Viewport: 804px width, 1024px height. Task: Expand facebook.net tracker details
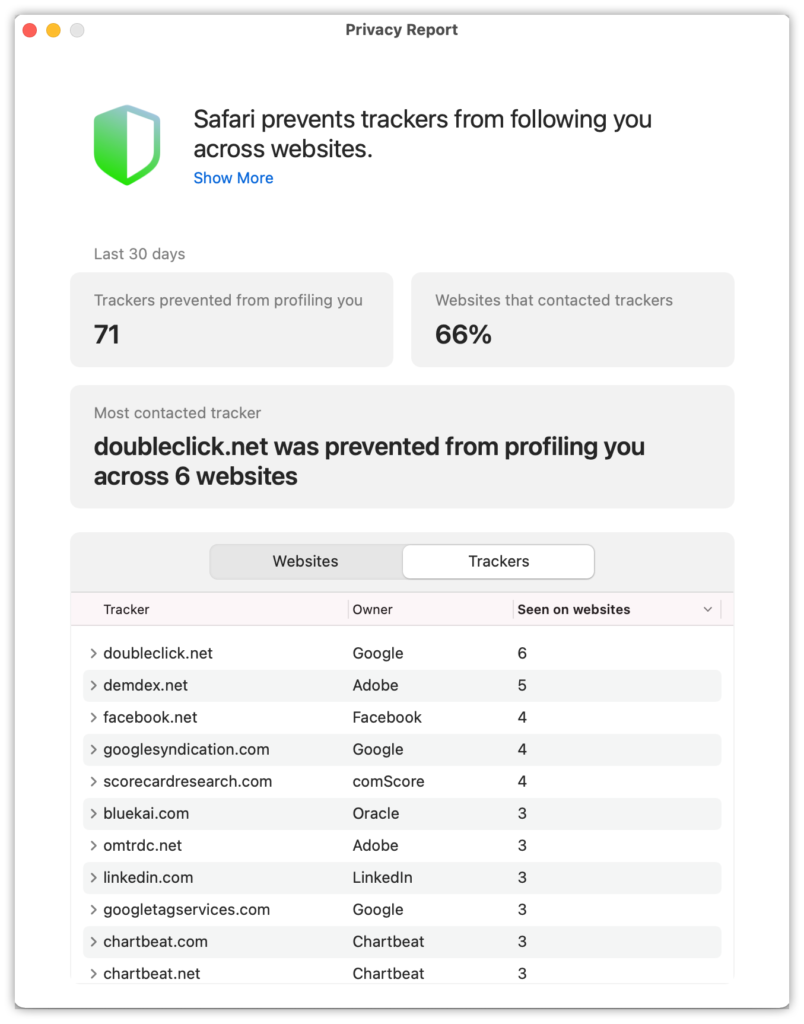click(93, 717)
